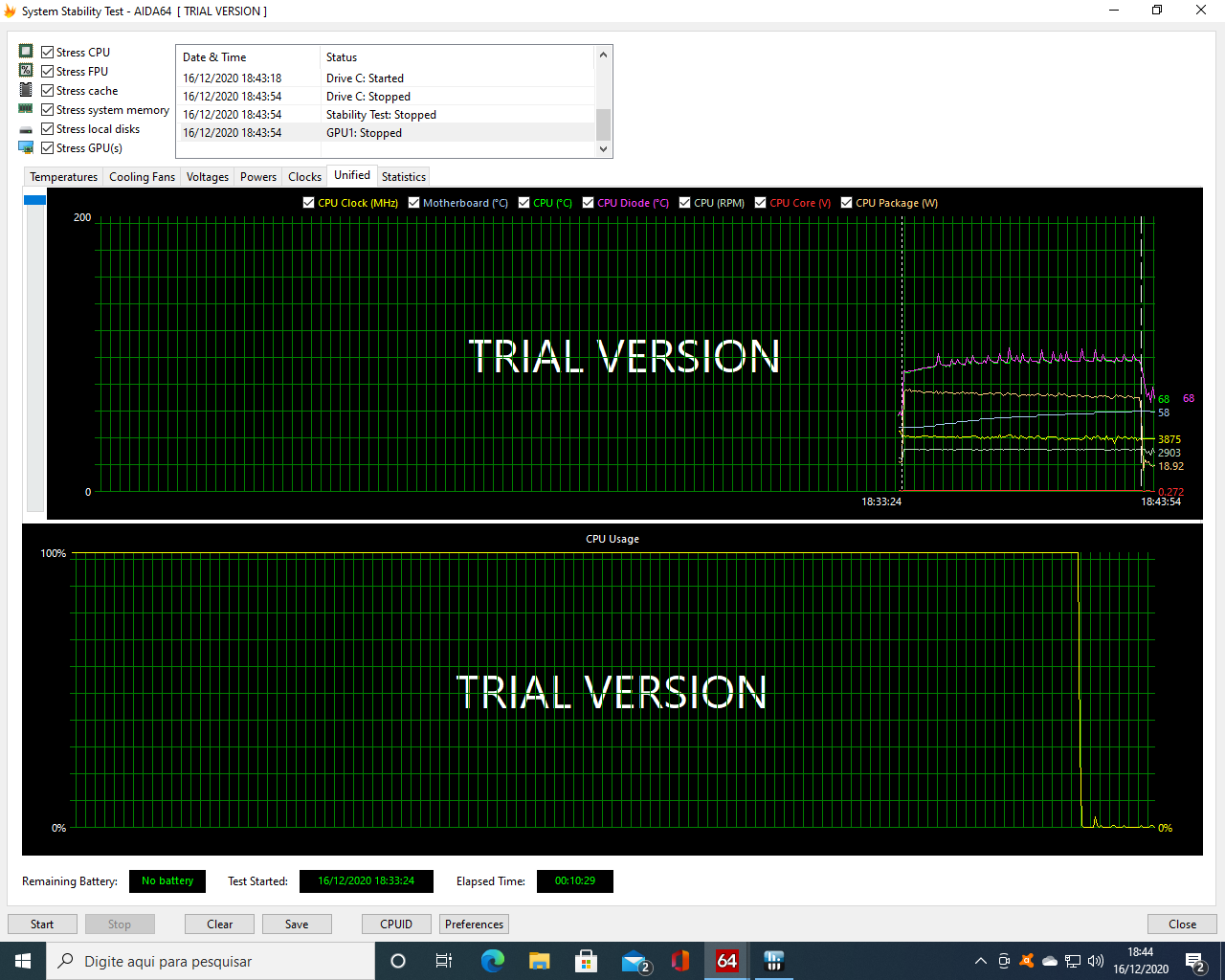Uncheck the Stress GPU(s) checkbox

[x=47, y=147]
